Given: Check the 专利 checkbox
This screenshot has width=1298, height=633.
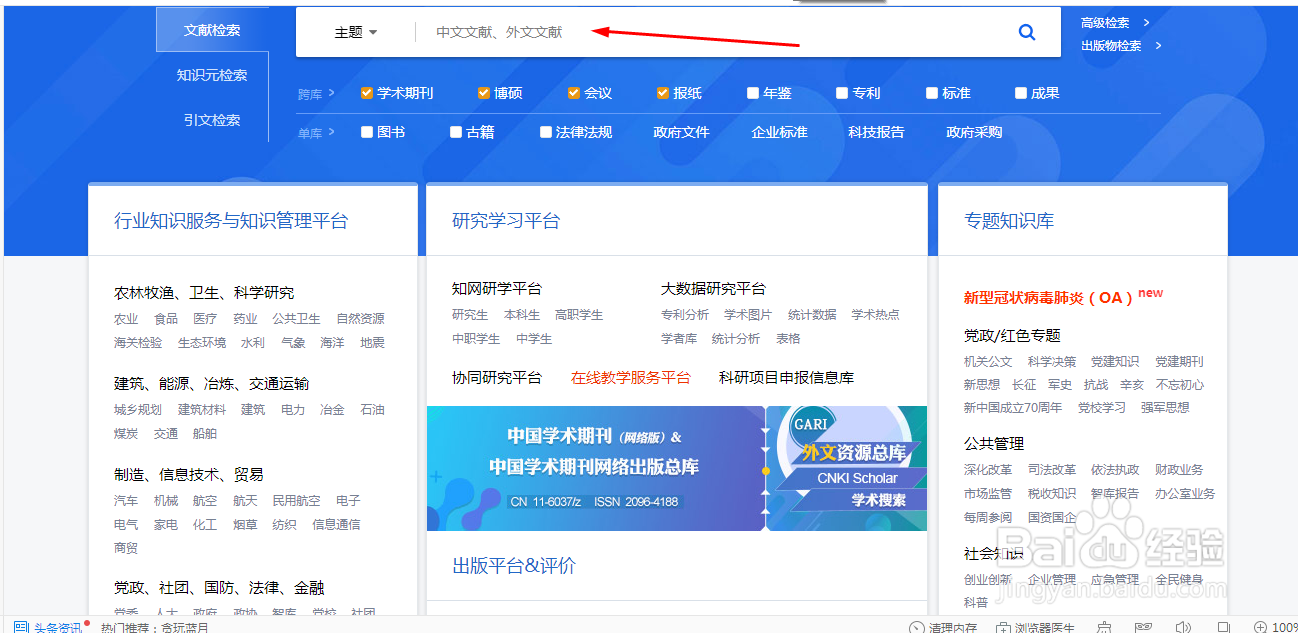Looking at the screenshot, I should [842, 93].
